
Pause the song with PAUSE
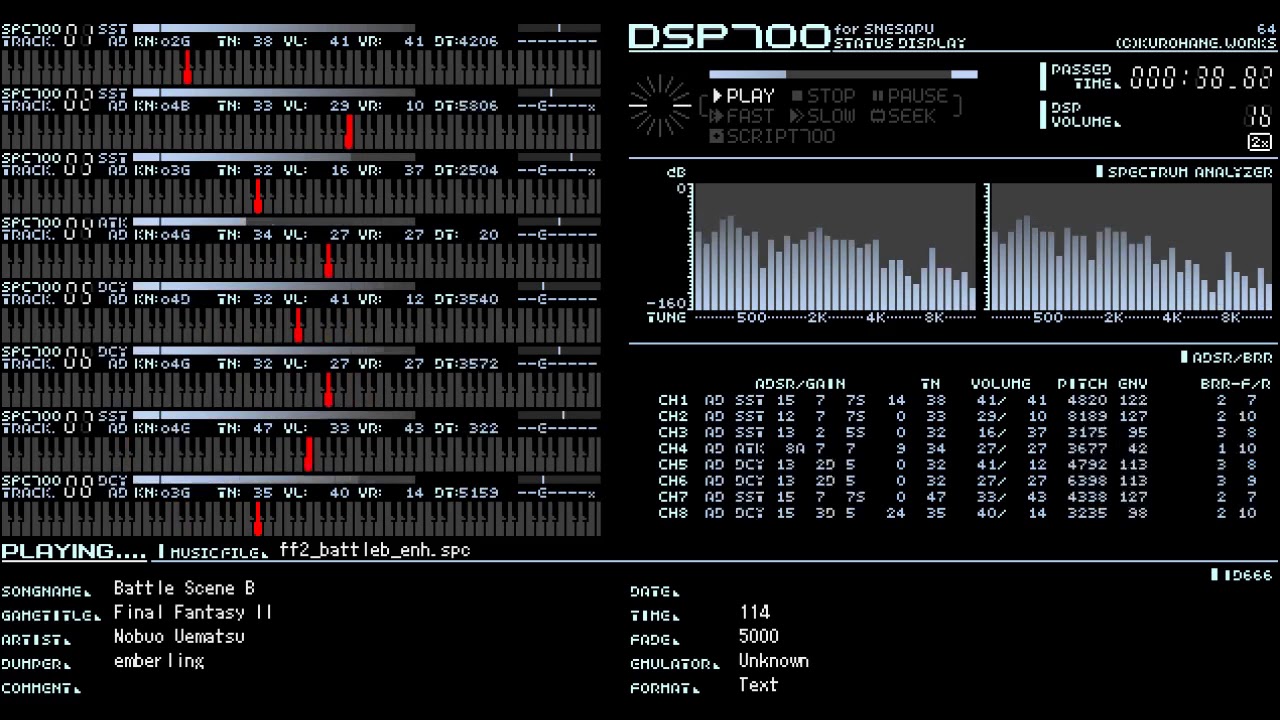tap(910, 96)
